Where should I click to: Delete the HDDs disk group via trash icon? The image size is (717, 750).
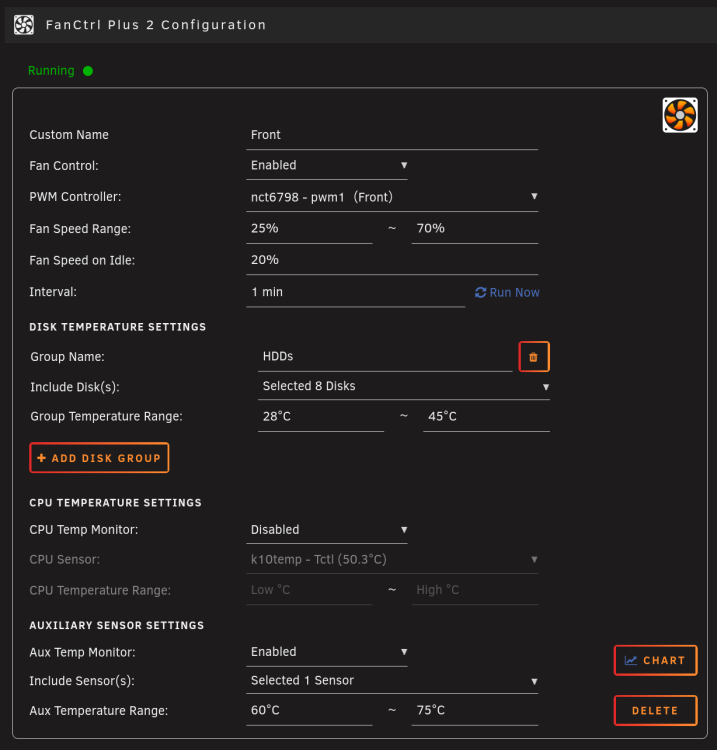point(534,357)
